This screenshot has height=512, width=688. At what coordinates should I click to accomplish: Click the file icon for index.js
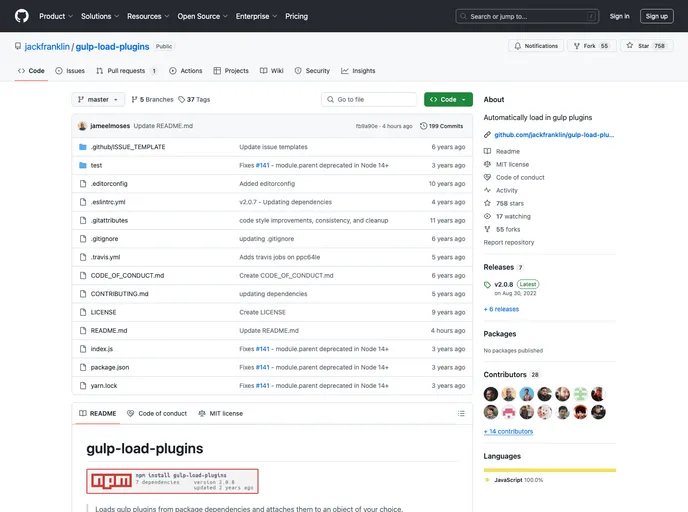click(x=83, y=349)
